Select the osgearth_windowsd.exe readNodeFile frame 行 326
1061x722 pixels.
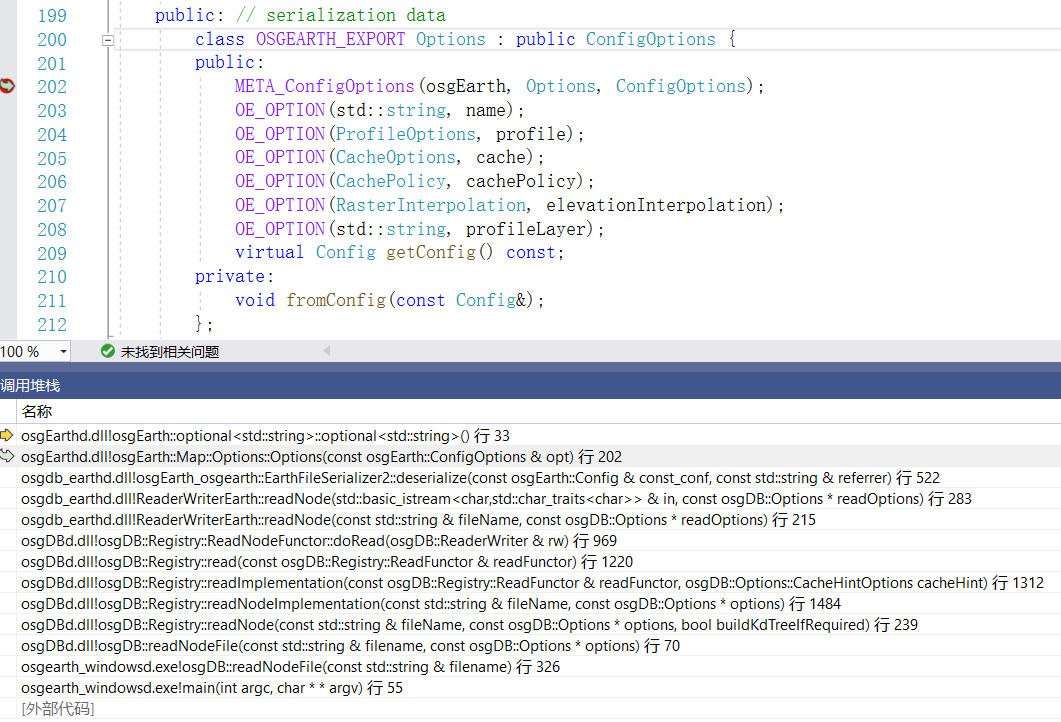pyautogui.click(x=290, y=667)
